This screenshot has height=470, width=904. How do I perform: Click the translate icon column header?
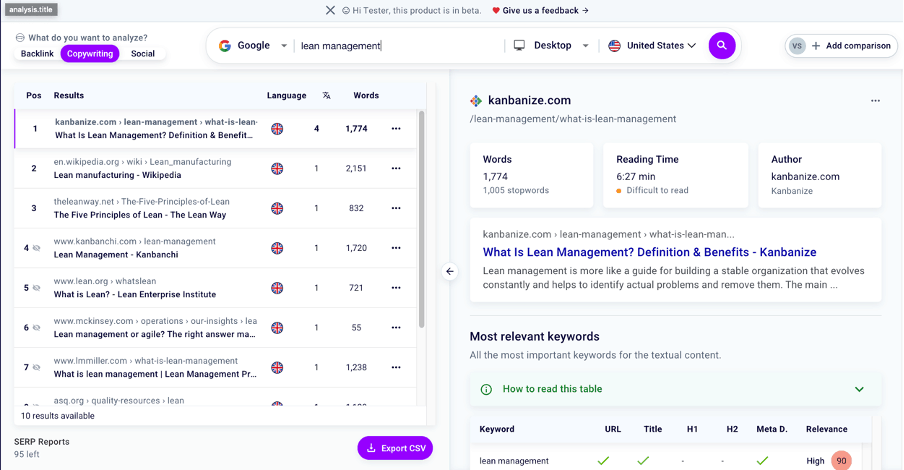tap(327, 96)
